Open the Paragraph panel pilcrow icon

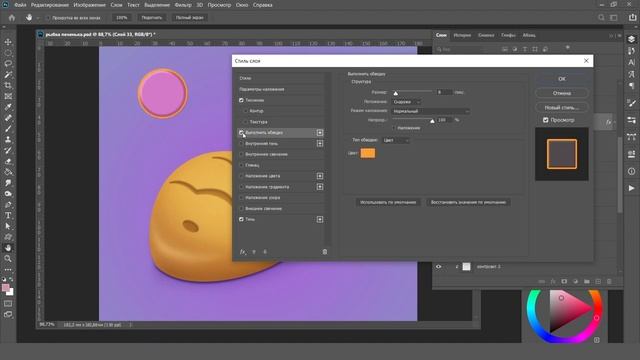(631, 86)
